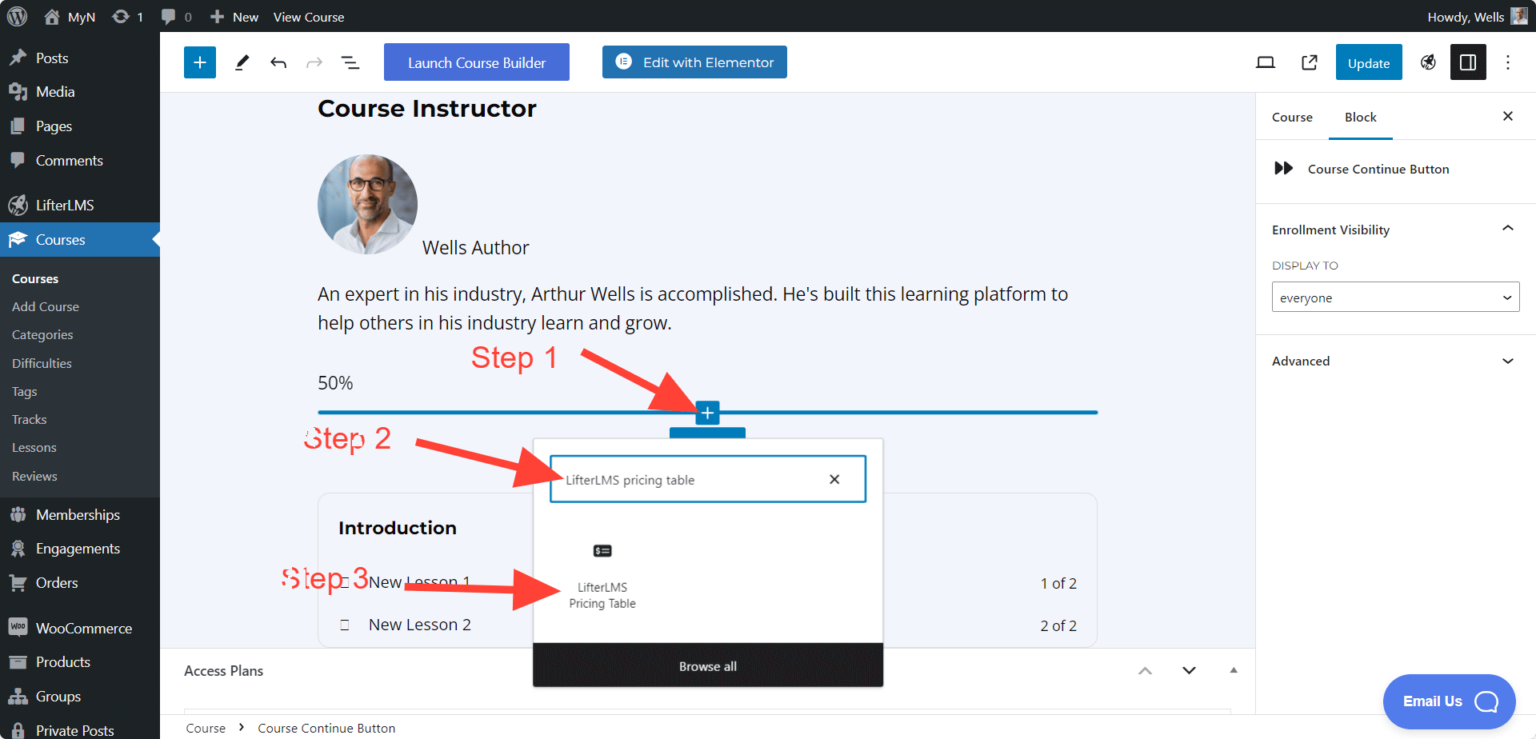Open the desktop preview options icon
The width and height of the screenshot is (1536, 739).
tap(1265, 62)
